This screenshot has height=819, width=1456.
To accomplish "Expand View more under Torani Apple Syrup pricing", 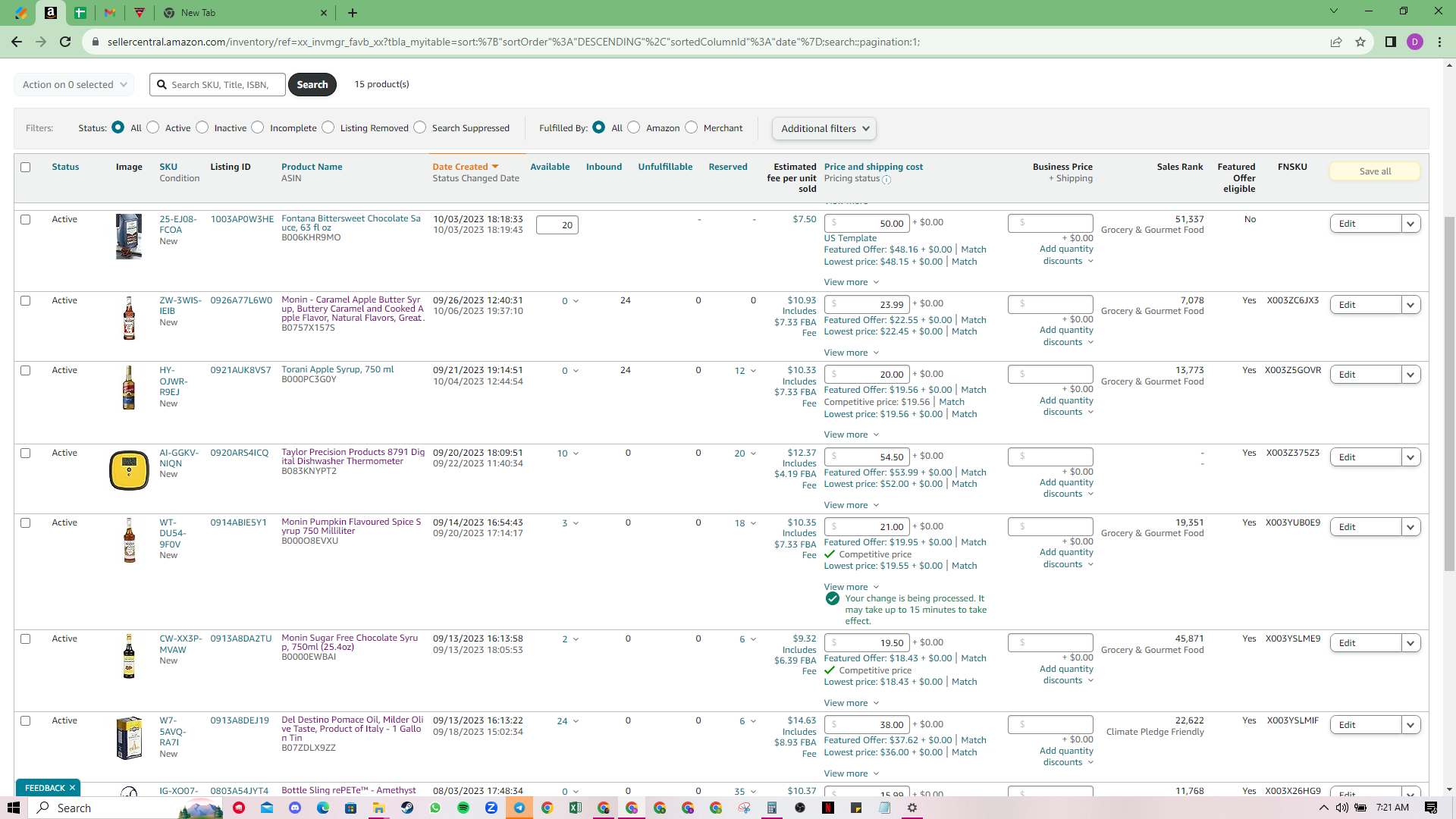I will coord(852,435).
